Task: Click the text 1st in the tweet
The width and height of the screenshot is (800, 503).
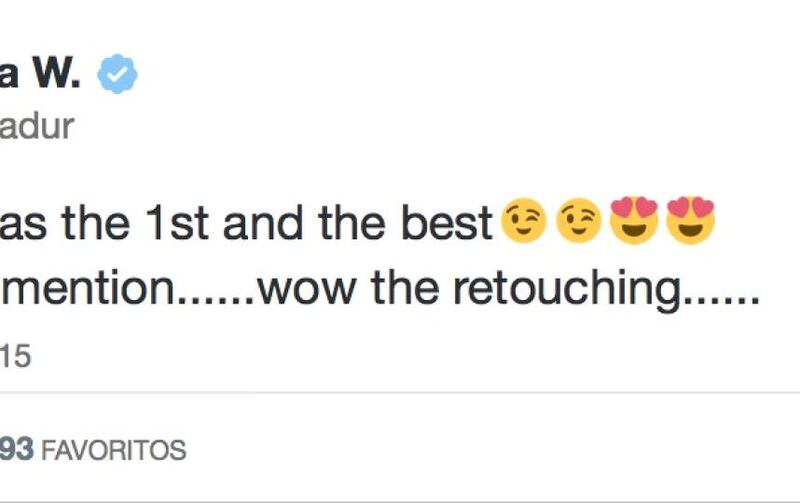Action: (177, 223)
